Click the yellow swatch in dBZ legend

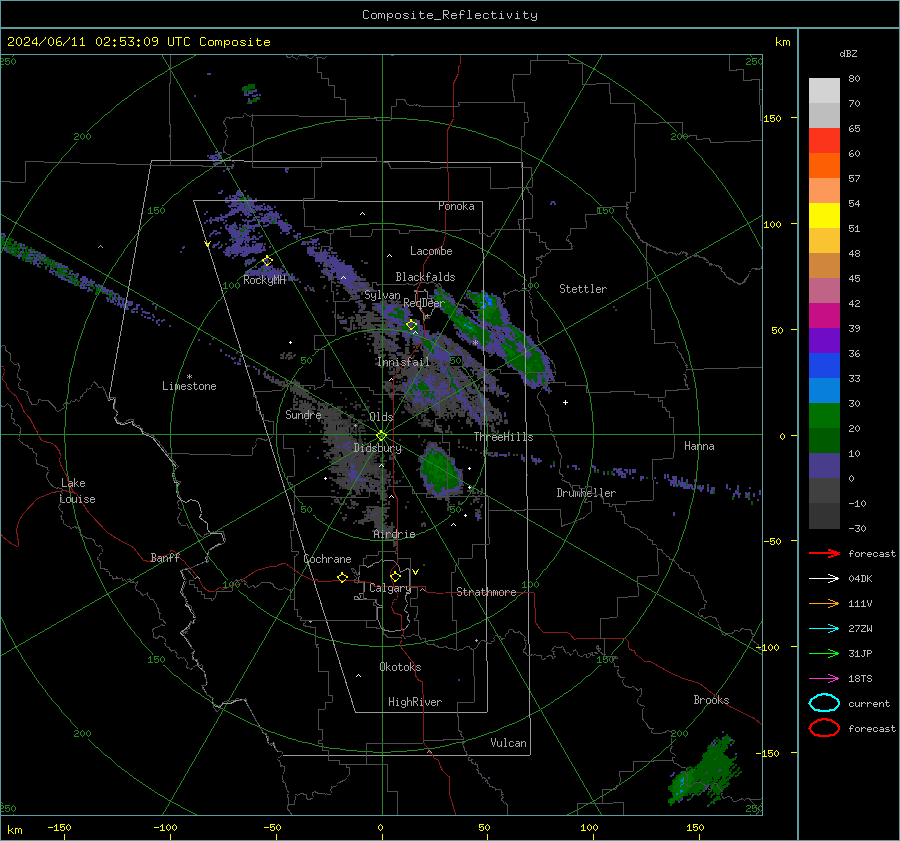tap(824, 215)
